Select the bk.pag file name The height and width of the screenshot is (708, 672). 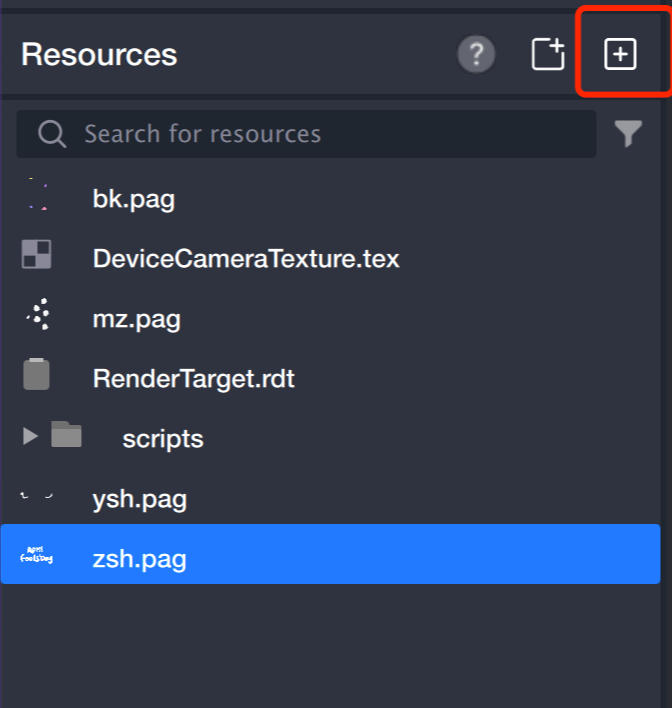click(133, 199)
